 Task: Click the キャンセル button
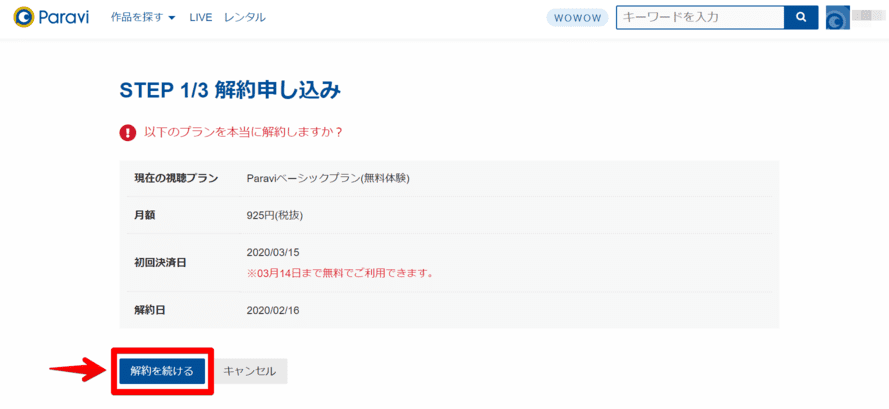tap(249, 372)
